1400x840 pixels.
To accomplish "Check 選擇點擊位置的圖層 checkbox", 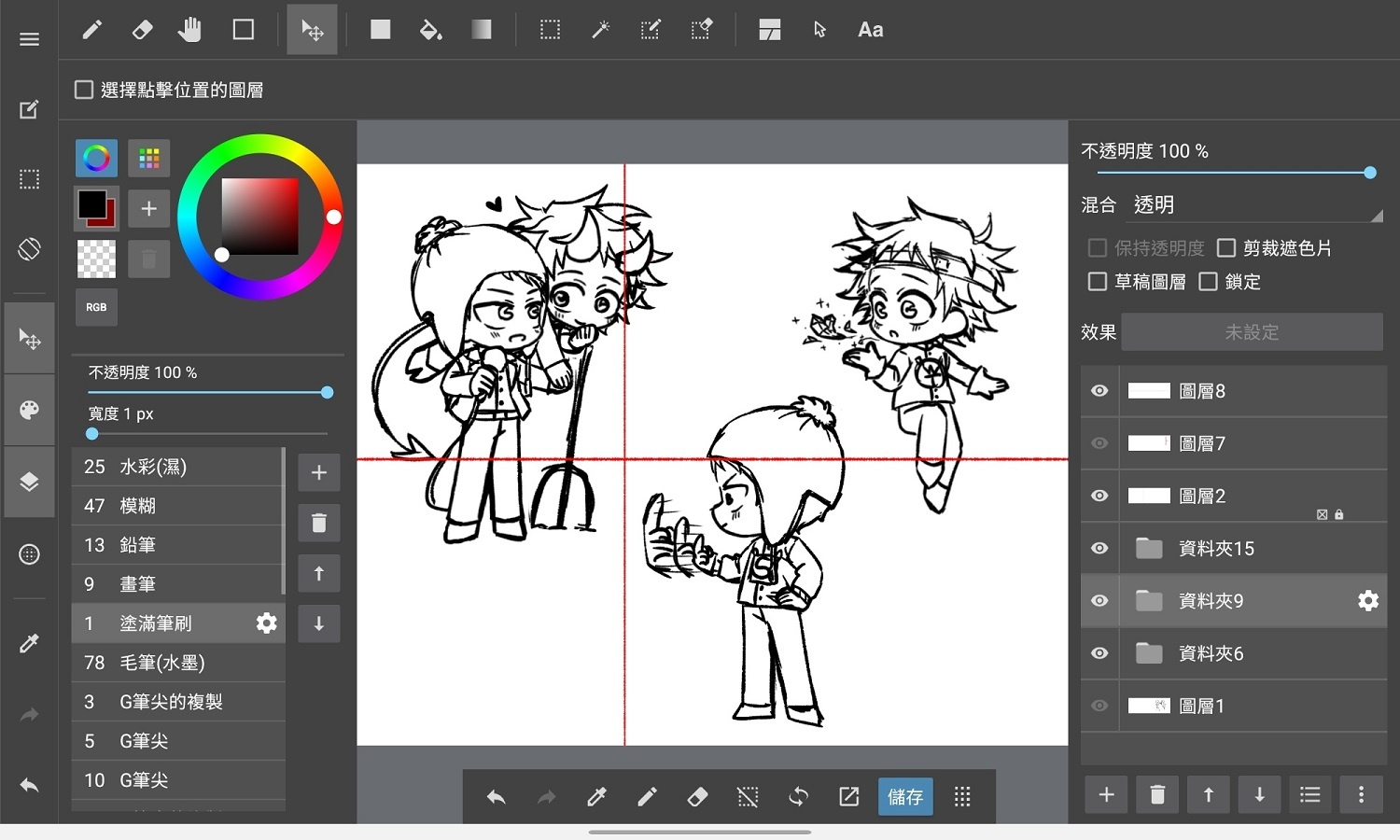I will [x=84, y=90].
